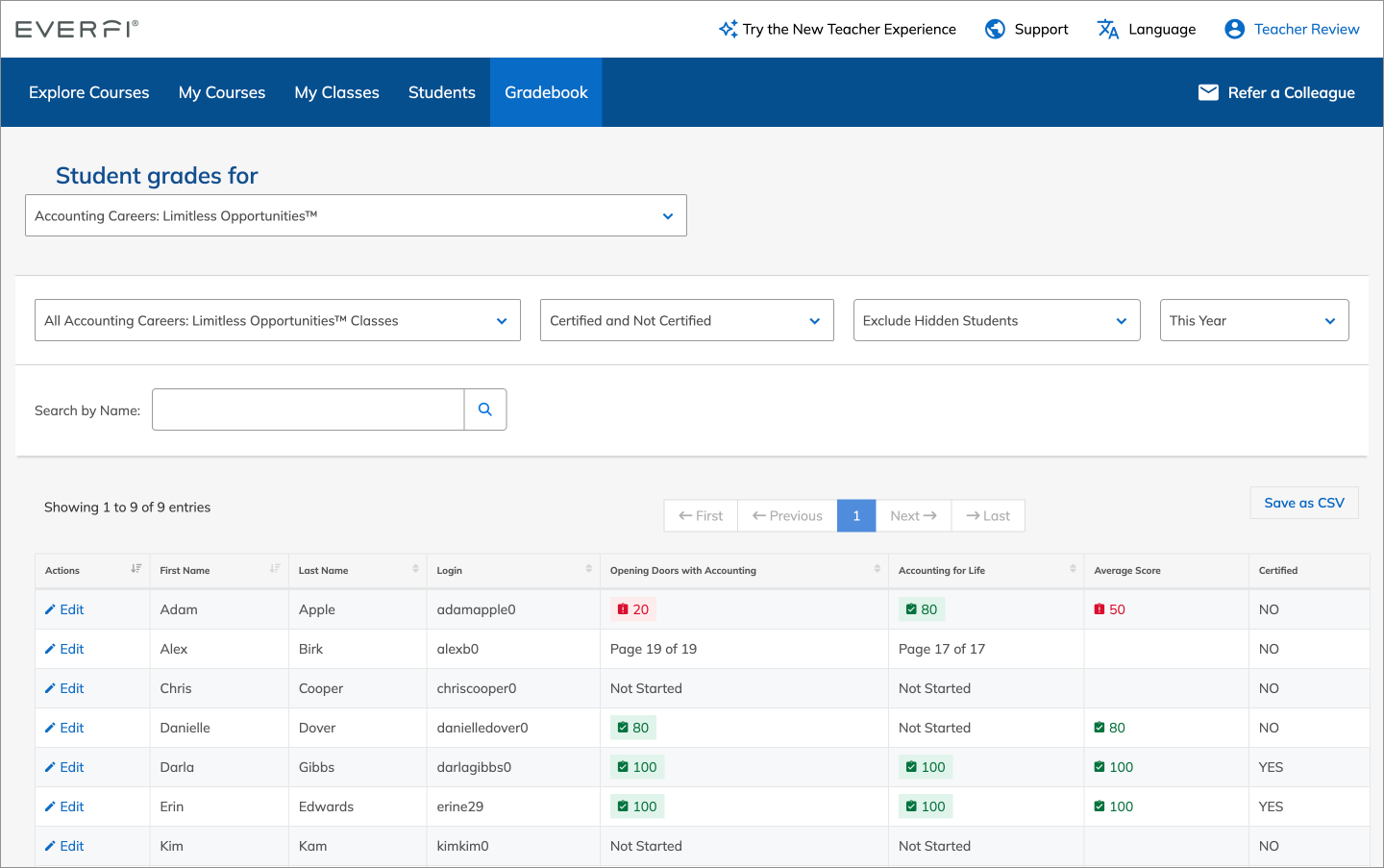
Task: Click the Support globe icon
Action: (995, 29)
